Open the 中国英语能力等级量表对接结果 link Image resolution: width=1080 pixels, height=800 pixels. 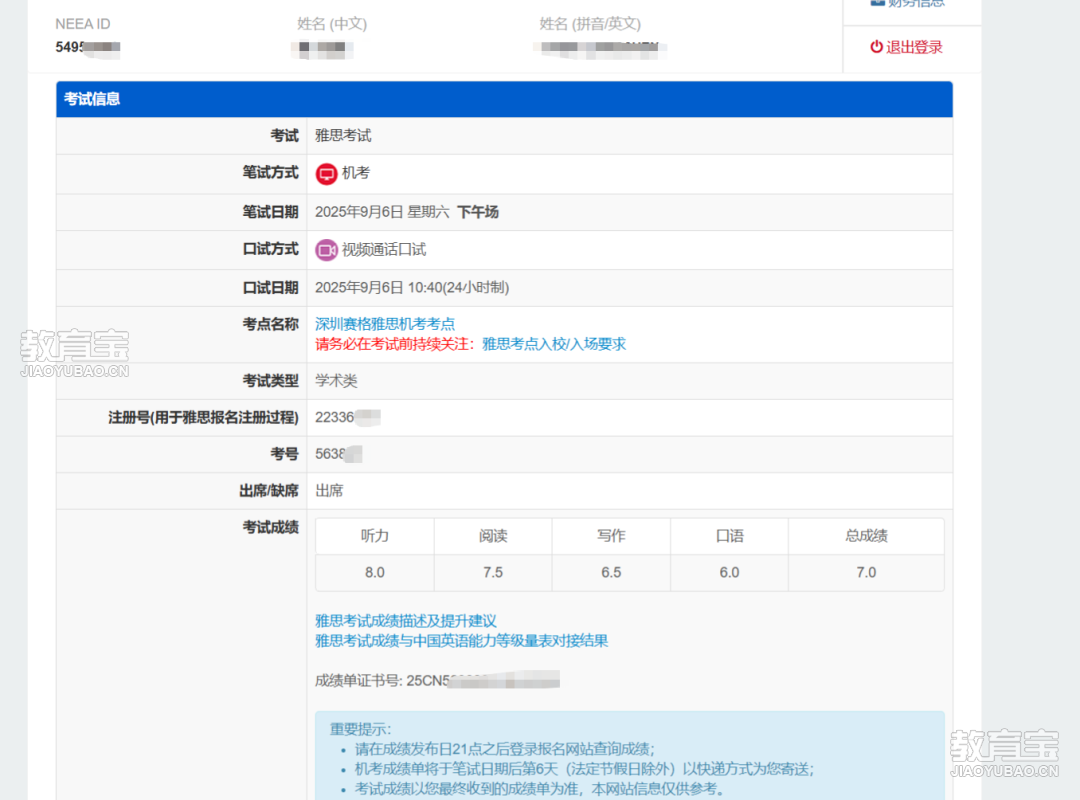coord(461,641)
